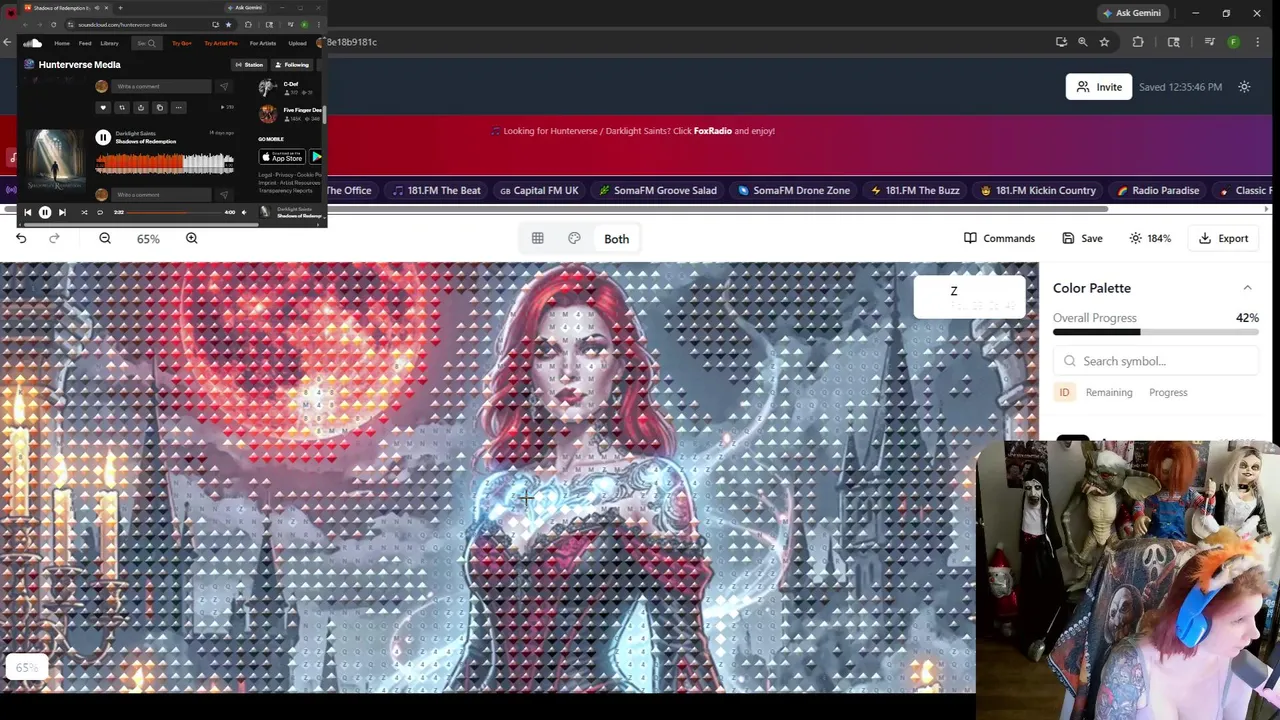Switch to color palette view mode
The height and width of the screenshot is (720, 1280).
pyautogui.click(x=574, y=238)
